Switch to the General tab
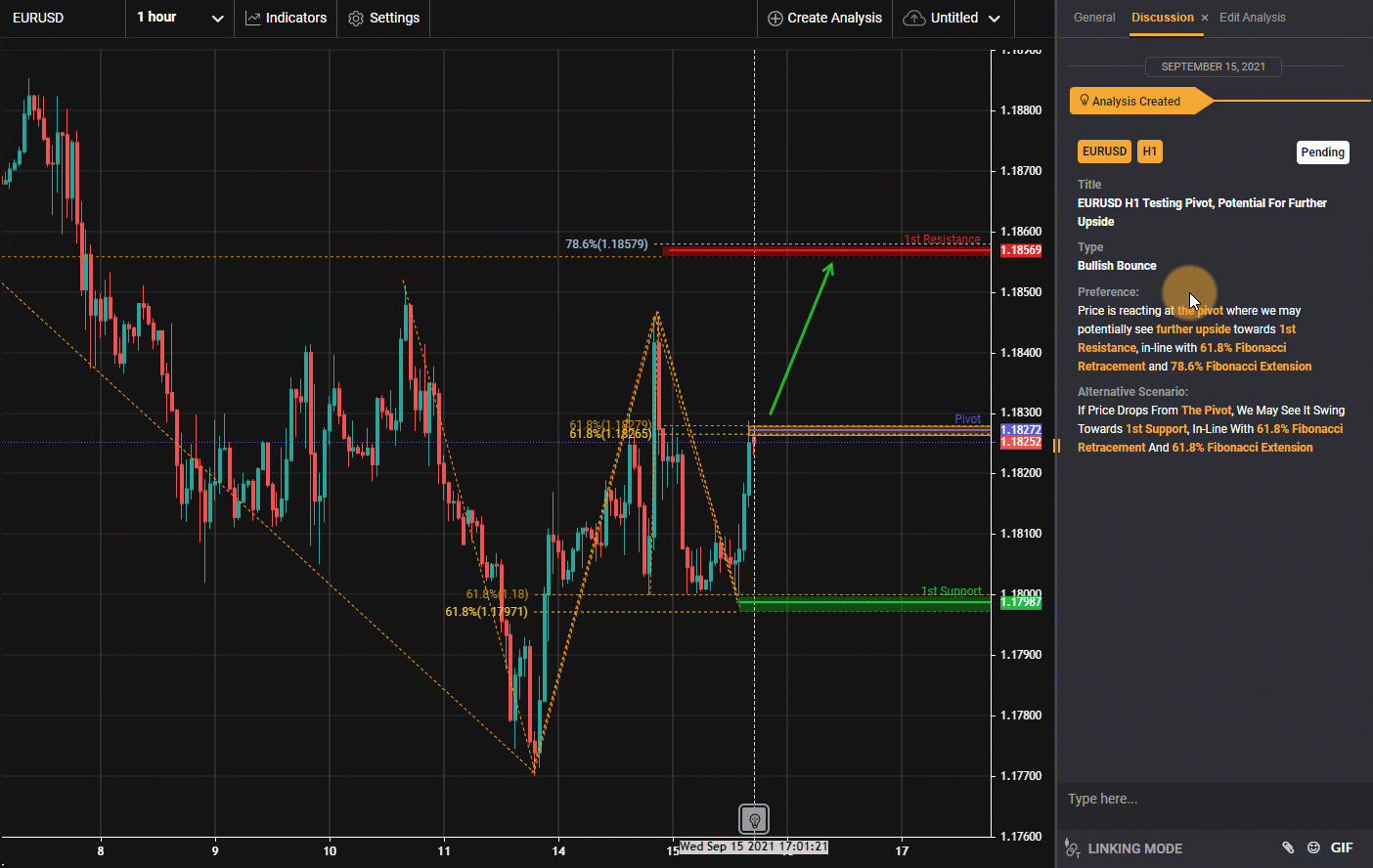The image size is (1373, 868). 1094,18
